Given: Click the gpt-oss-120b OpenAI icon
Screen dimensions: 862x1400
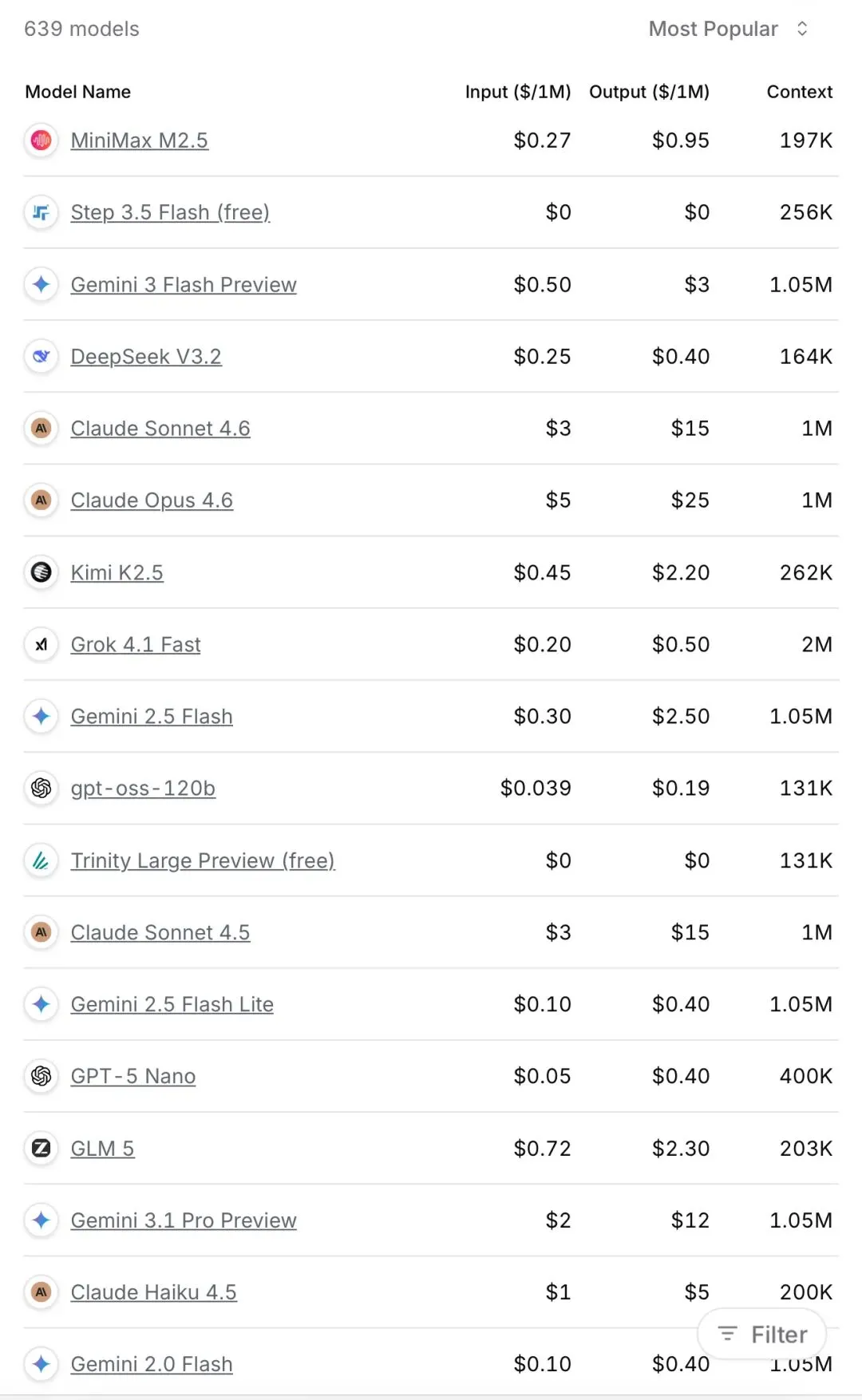Looking at the screenshot, I should tap(41, 789).
